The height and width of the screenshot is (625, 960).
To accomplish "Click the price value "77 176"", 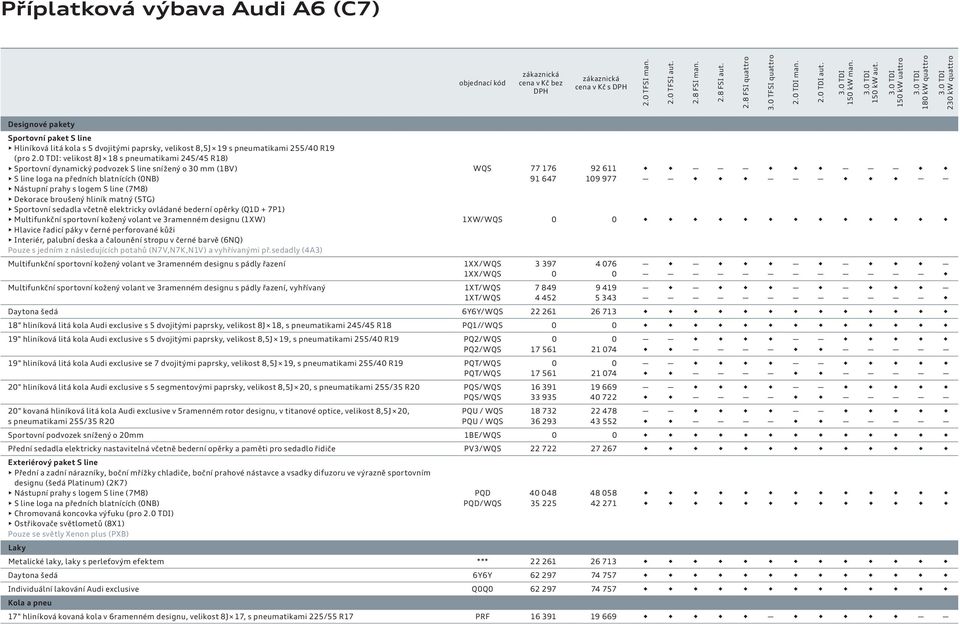I will coord(543,168).
